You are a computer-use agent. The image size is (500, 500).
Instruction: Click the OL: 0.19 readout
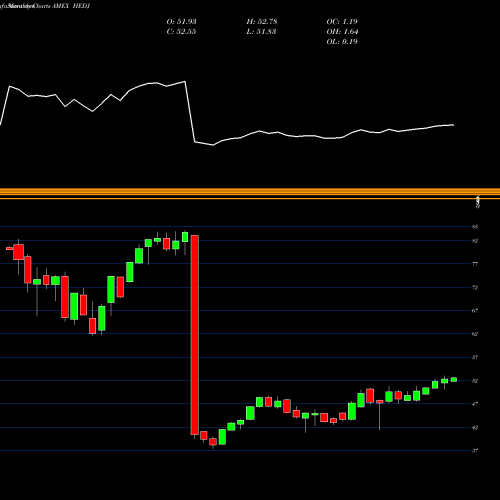(342, 42)
